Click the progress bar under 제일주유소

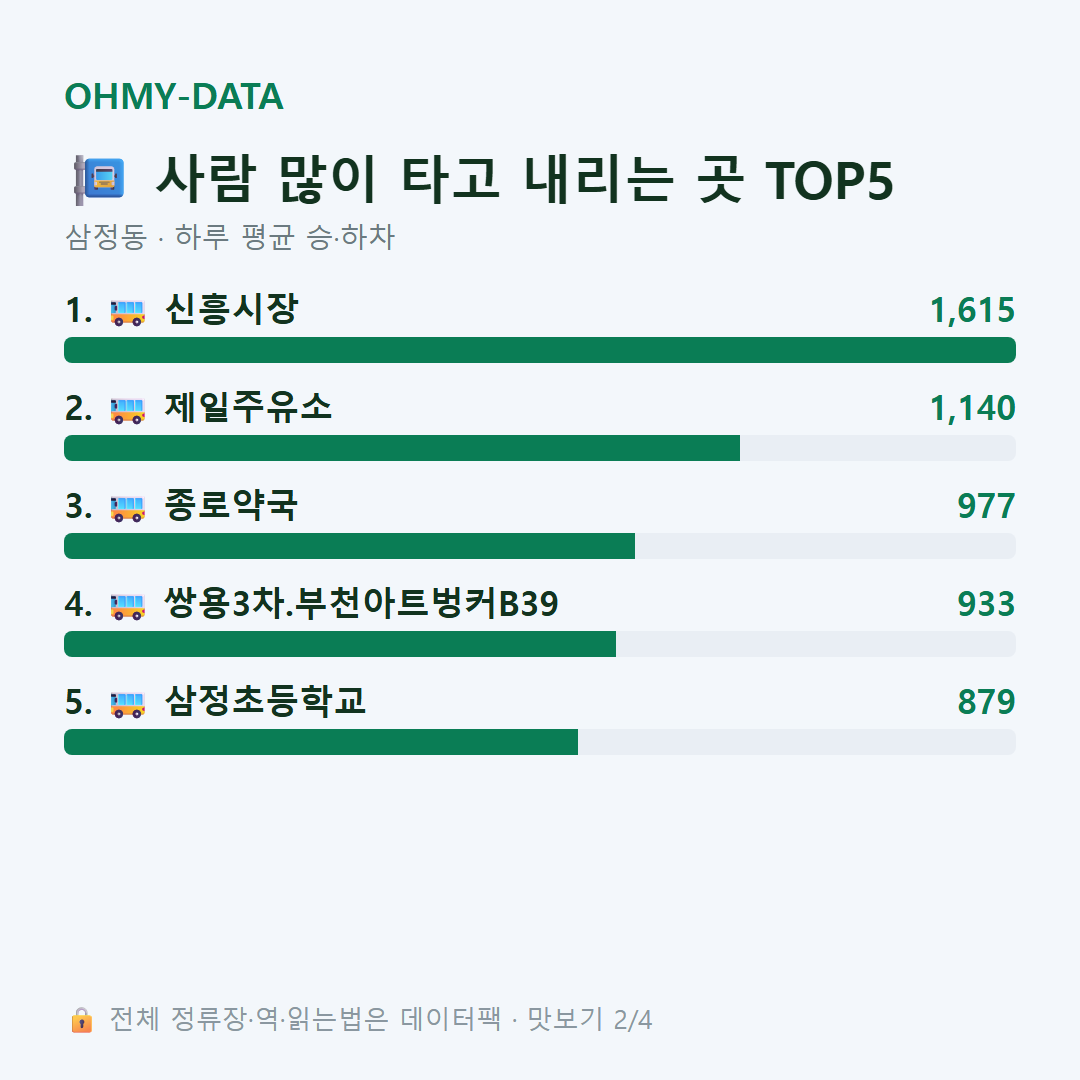point(540,448)
